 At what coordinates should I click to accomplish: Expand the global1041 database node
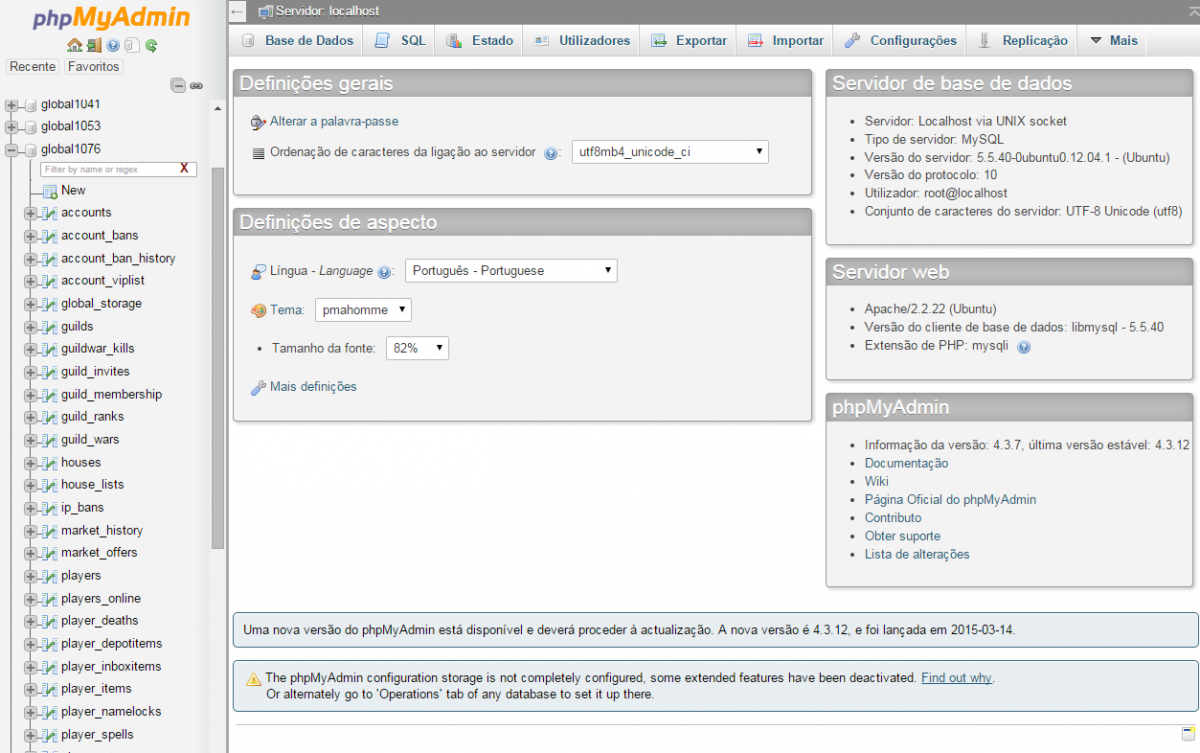point(12,105)
